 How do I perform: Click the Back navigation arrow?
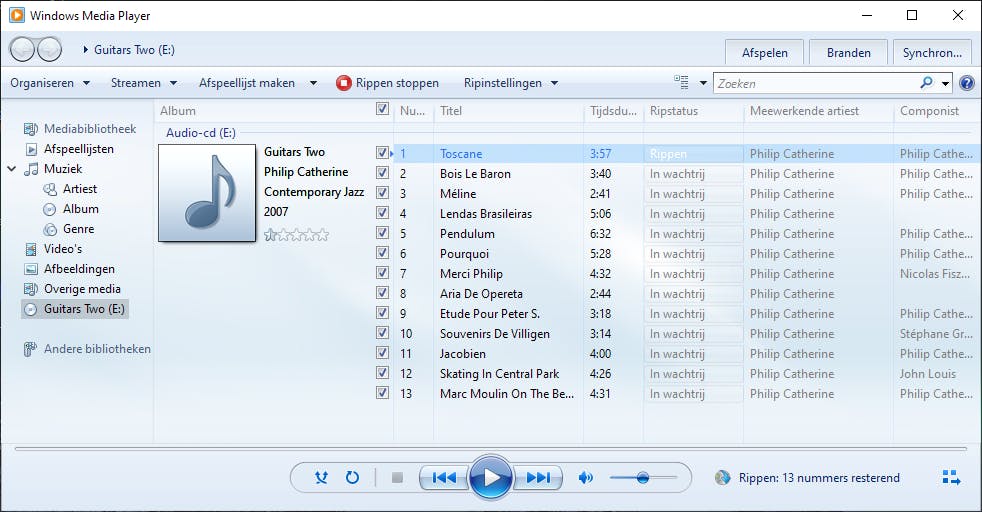(x=23, y=49)
